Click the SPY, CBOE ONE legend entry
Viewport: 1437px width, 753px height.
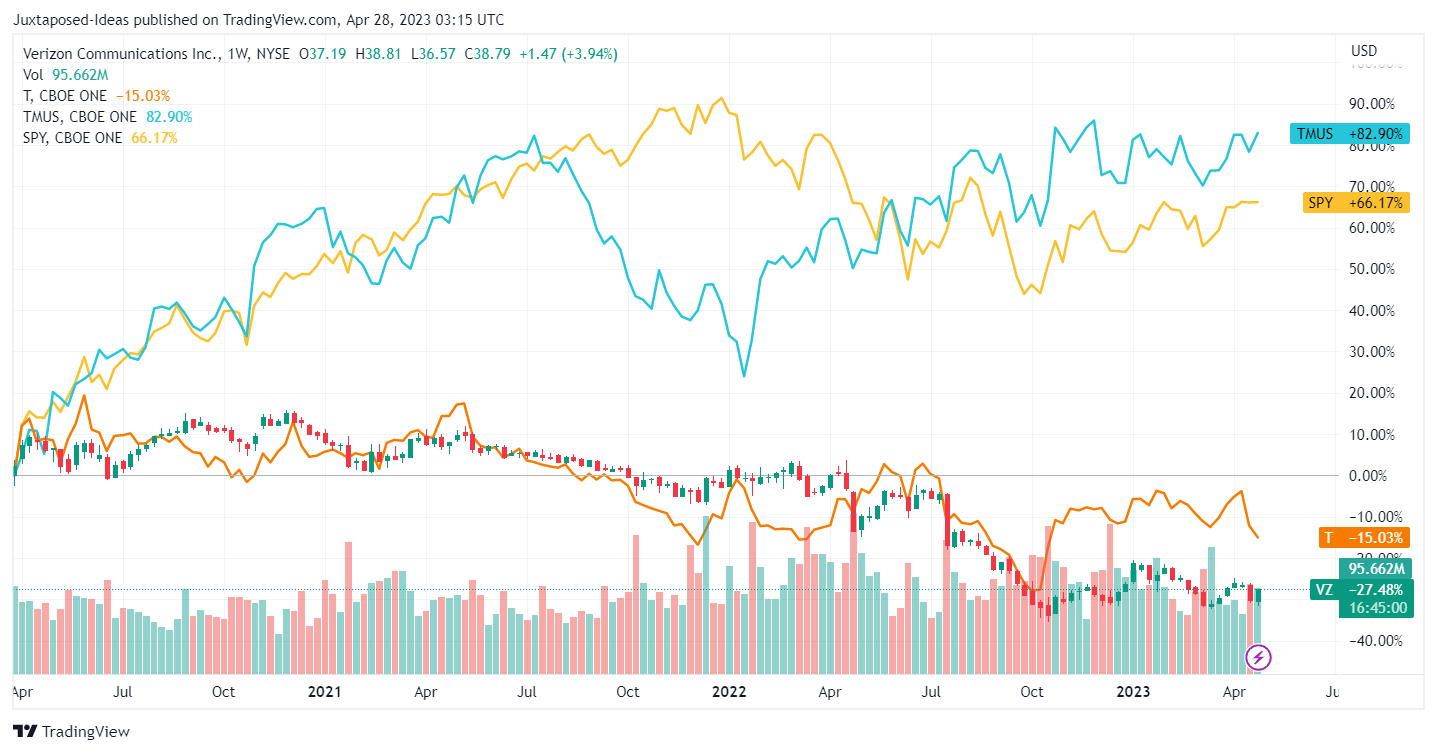tap(100, 138)
